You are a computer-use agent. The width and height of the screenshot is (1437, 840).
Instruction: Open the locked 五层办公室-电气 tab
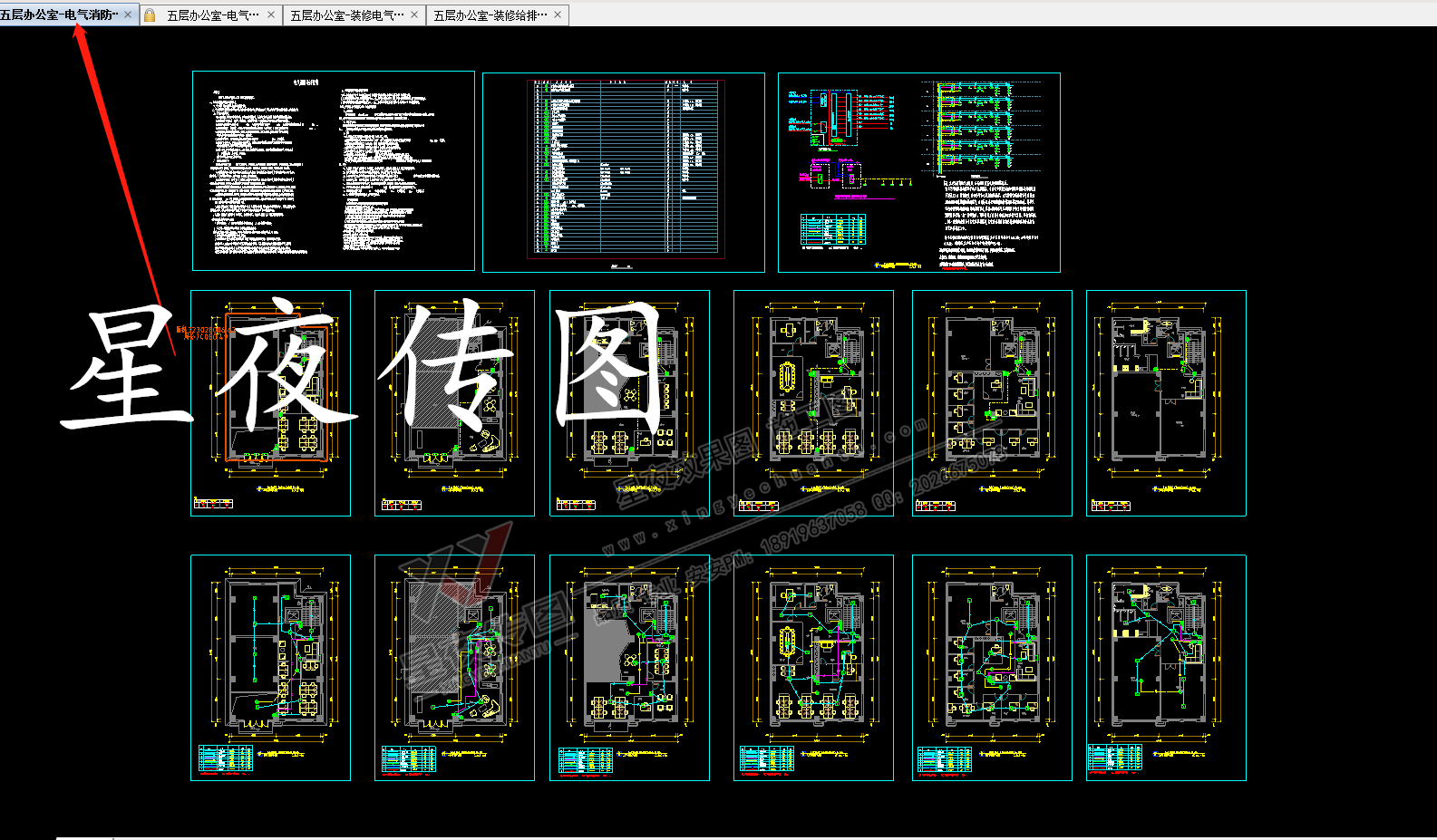tap(212, 14)
